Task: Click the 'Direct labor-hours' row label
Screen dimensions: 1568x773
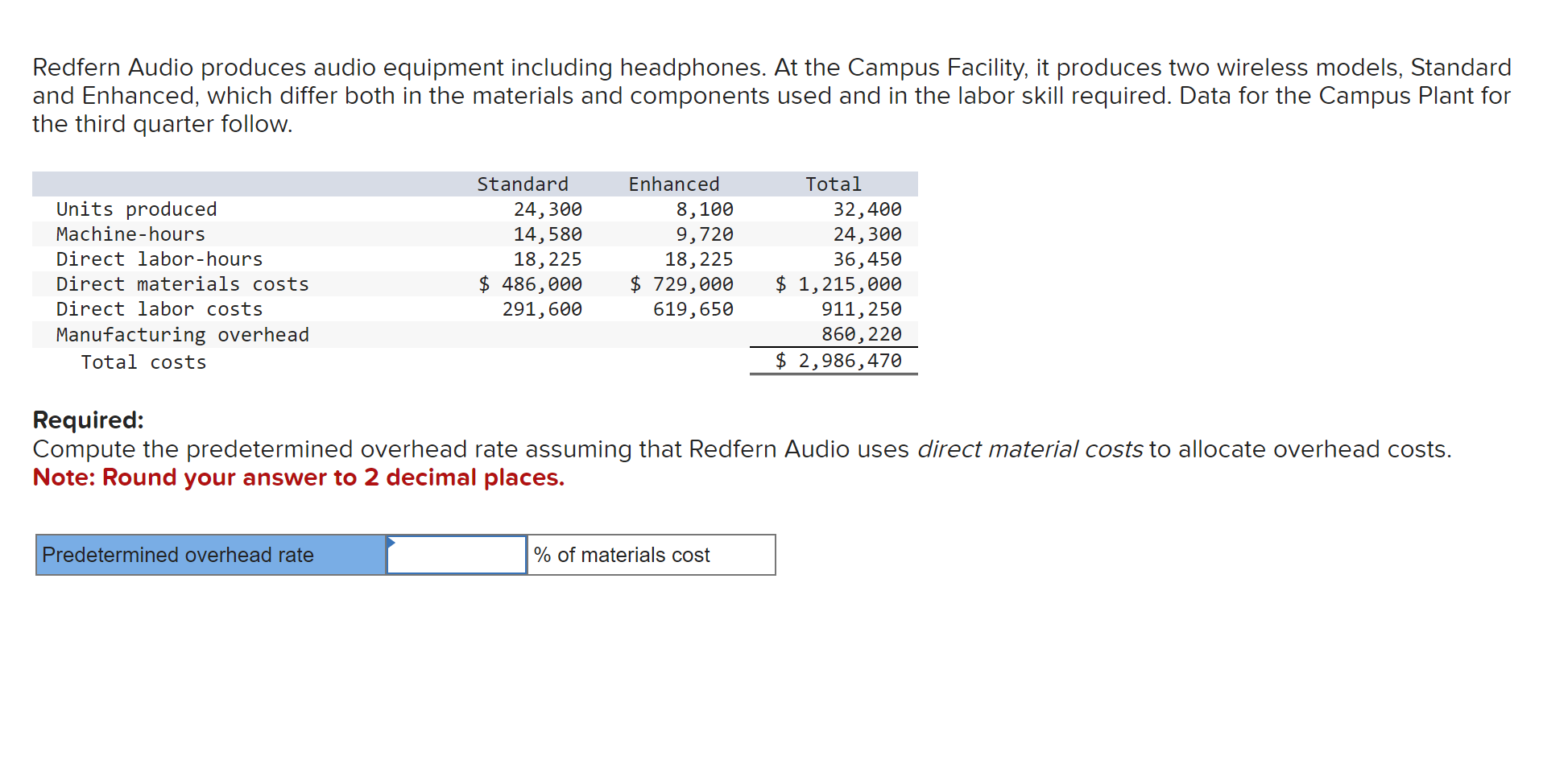Action: 159,258
